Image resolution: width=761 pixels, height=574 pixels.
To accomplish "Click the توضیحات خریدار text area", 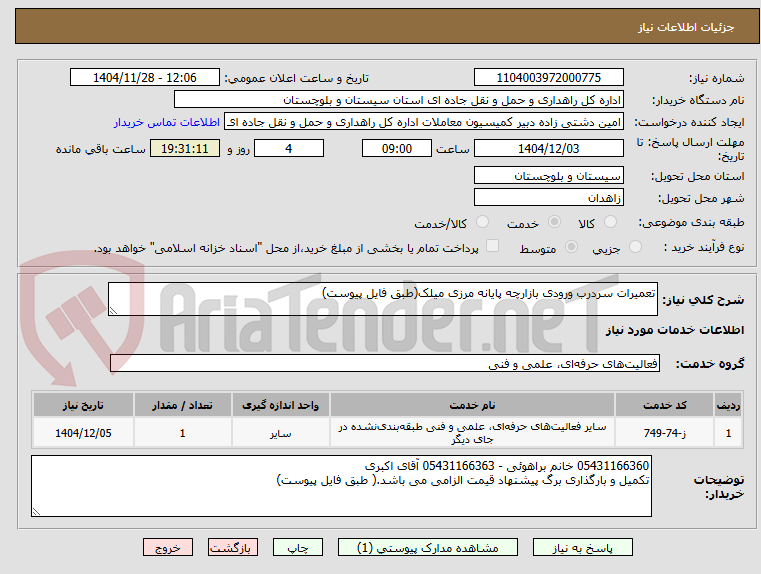I will pyautogui.click(x=341, y=486).
